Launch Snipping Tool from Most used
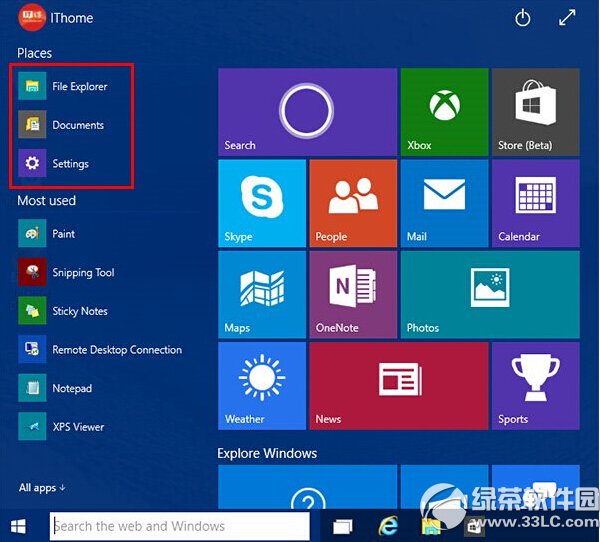 (x=82, y=273)
